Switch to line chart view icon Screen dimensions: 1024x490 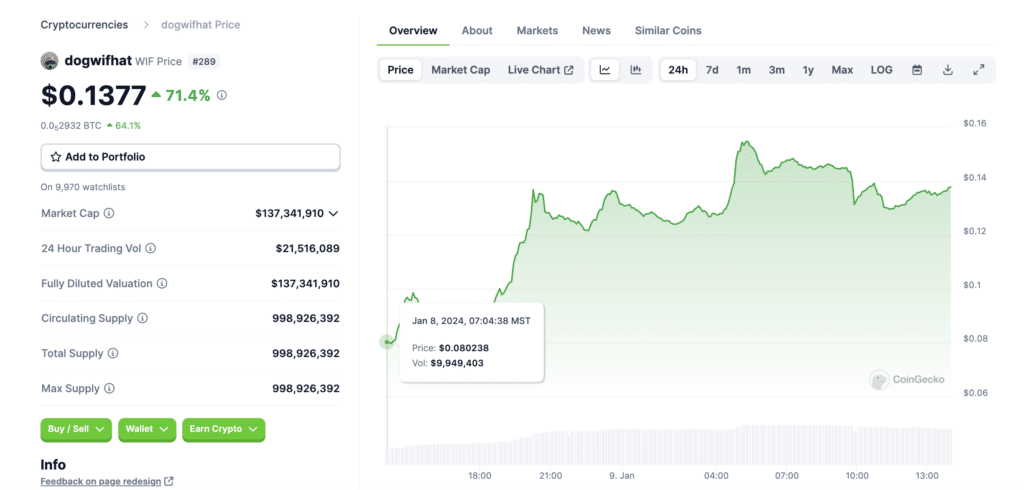tap(605, 70)
